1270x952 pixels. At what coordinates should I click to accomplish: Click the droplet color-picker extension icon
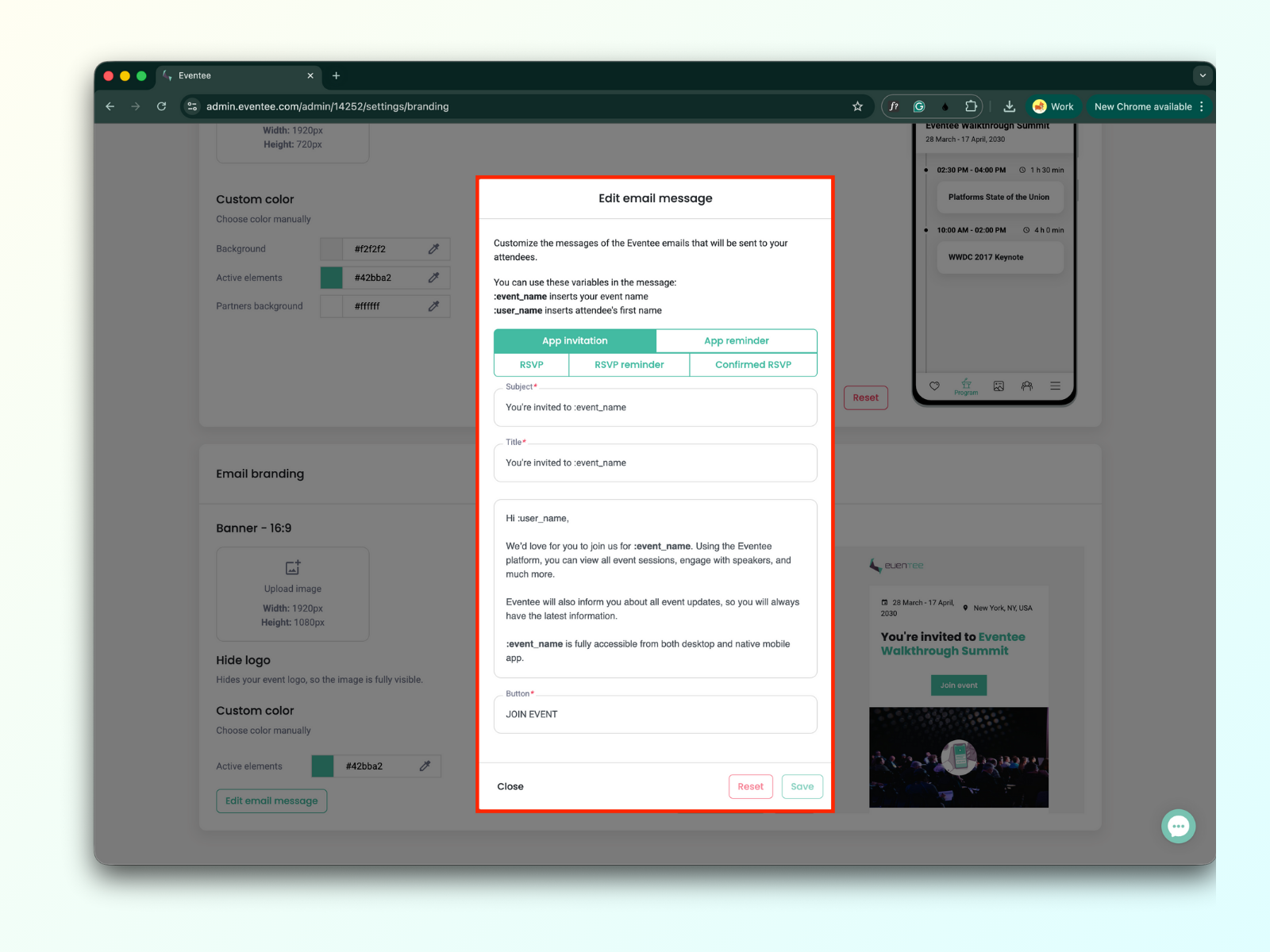(945, 106)
